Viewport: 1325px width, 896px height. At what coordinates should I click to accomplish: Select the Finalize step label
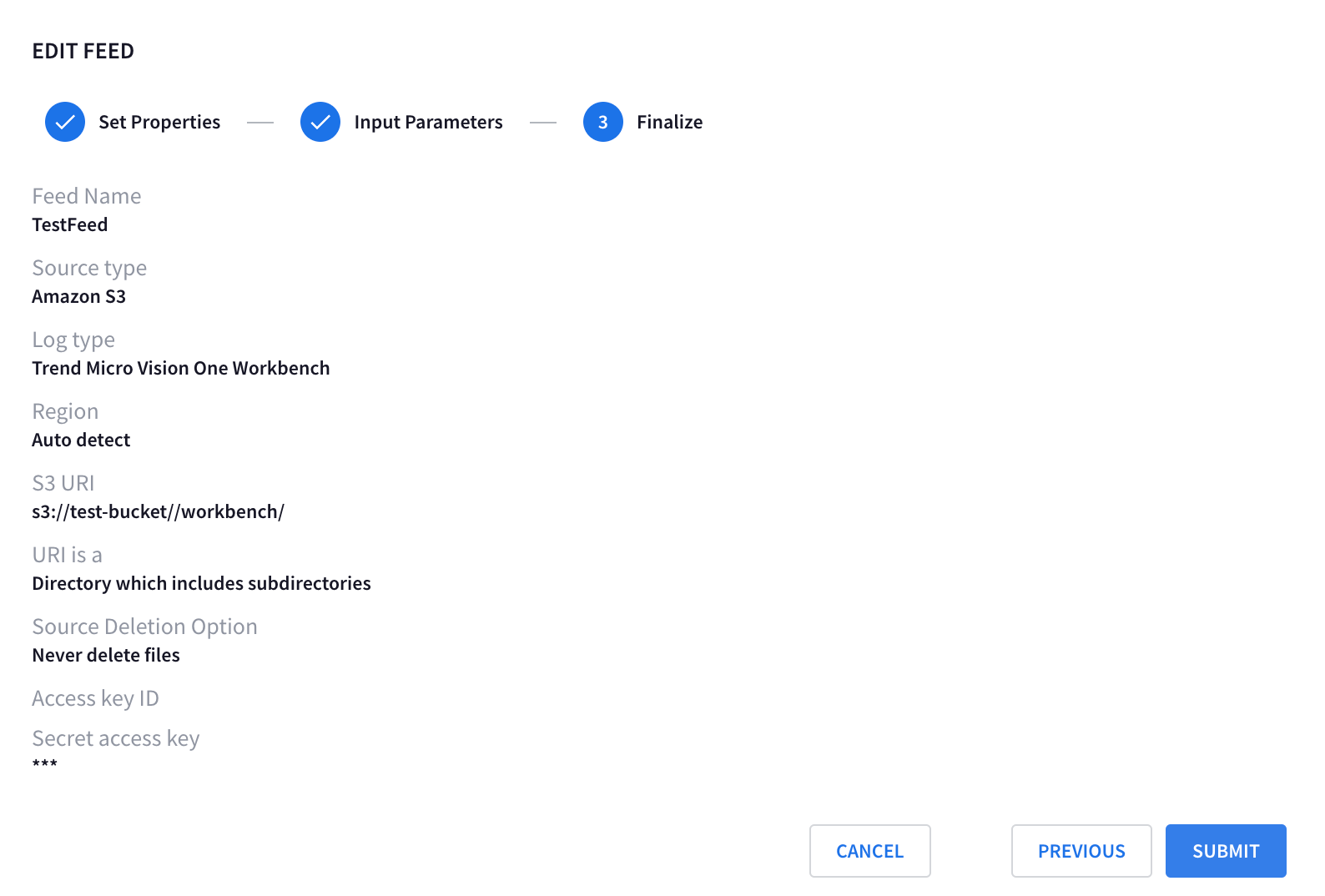(669, 122)
